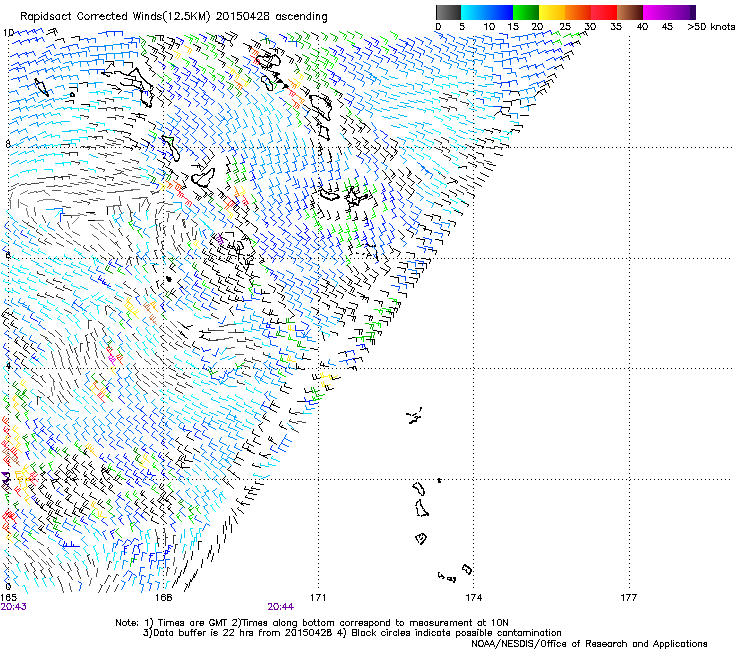Click the longitude label '177'
Screen dimensions: 740x650
[628, 598]
